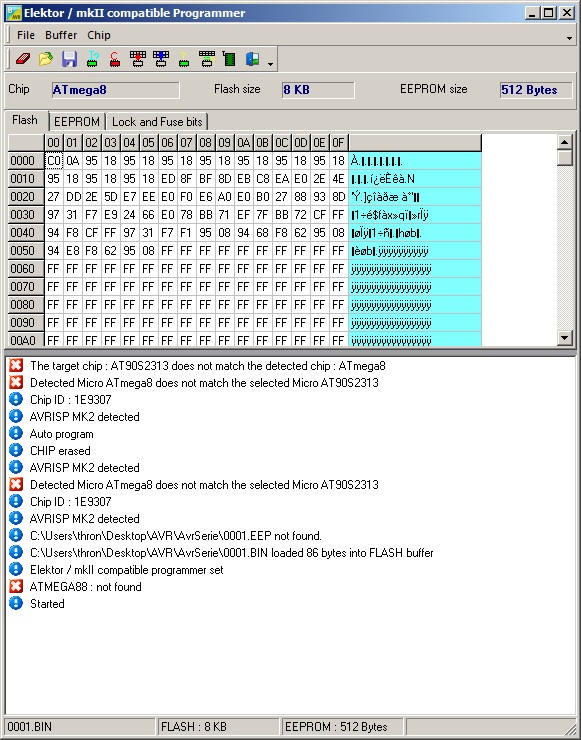Click the hex grid scrollbar thumb
Viewport: 581px width, 740px height.
point(564,158)
